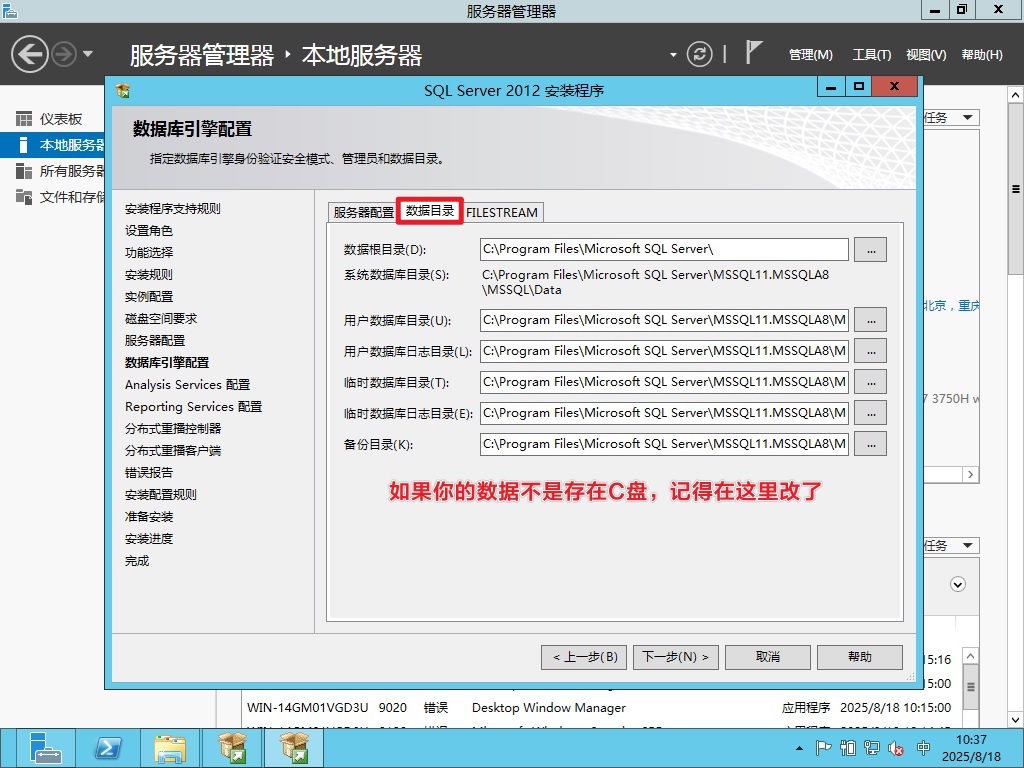The image size is (1024, 768).
Task: Click the 临时数据库日志目录(E) path field
Action: [664, 413]
